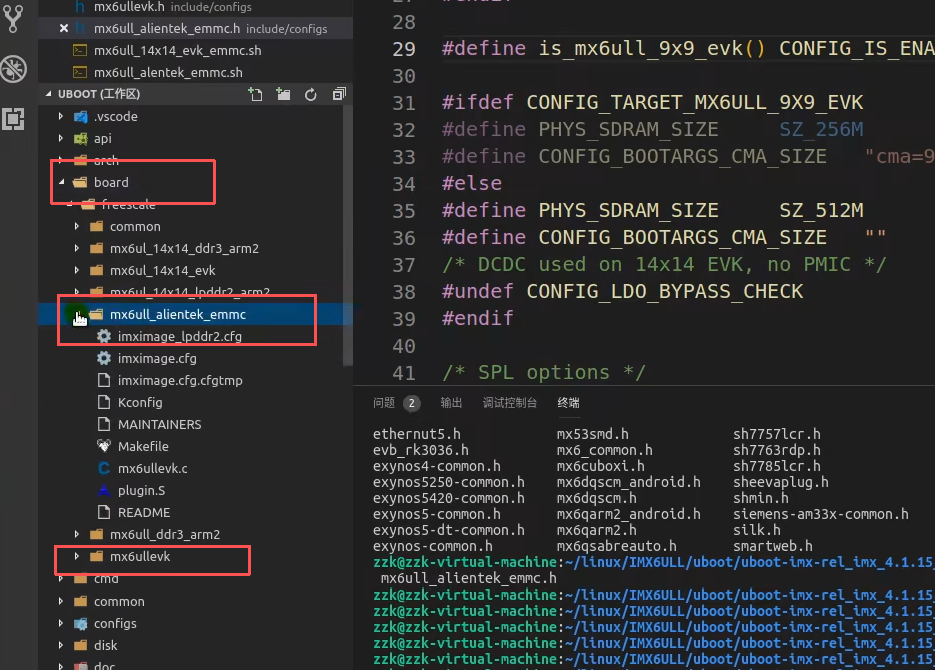This screenshot has height=670, width=935.
Task: Click New File icon in UBOOT header
Action: point(255,94)
